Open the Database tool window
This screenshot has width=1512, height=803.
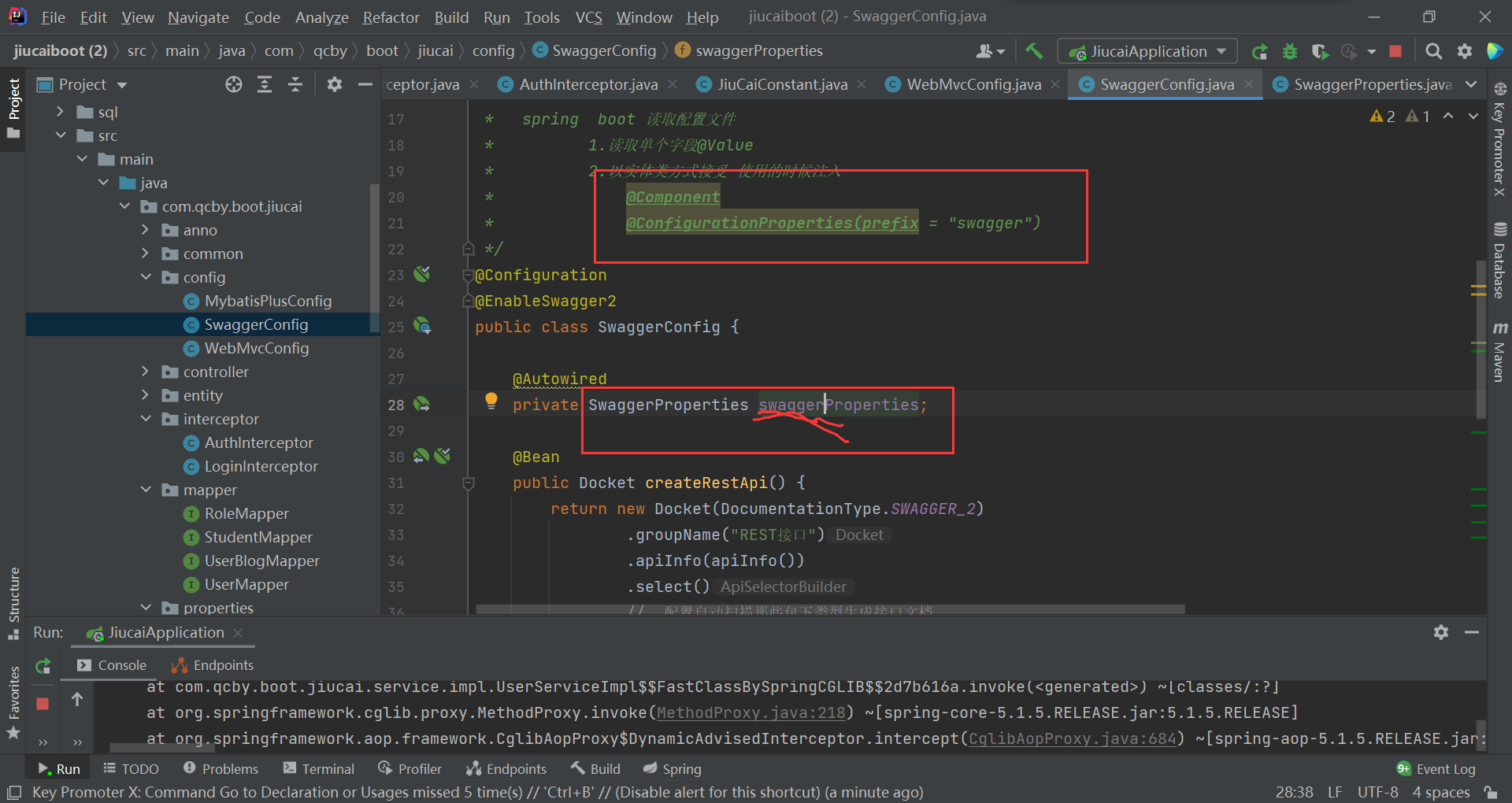click(x=1500, y=260)
